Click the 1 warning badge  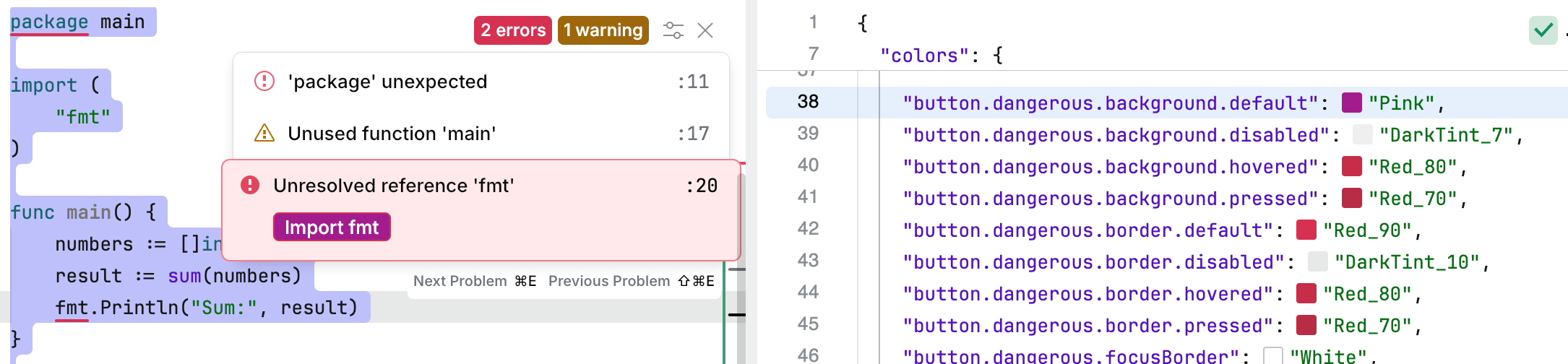(603, 30)
